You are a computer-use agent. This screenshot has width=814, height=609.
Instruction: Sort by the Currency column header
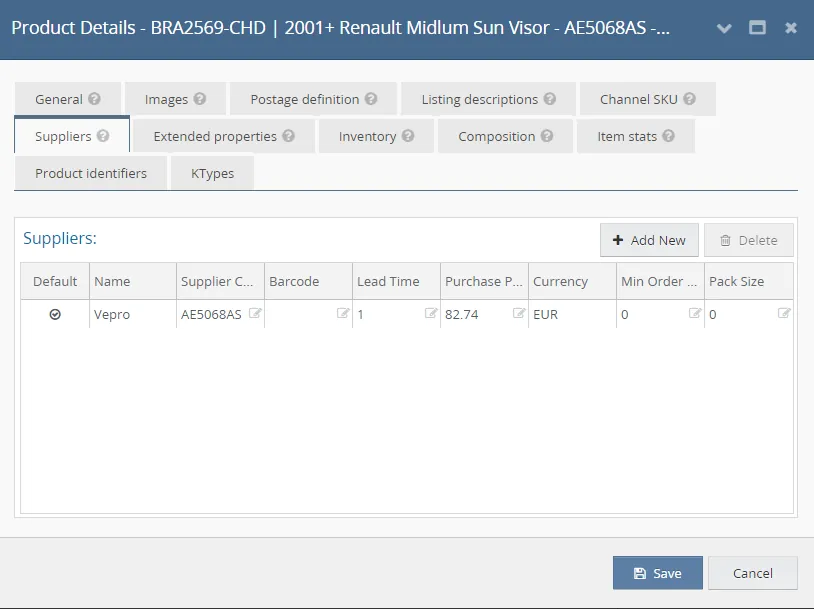pyautogui.click(x=573, y=281)
